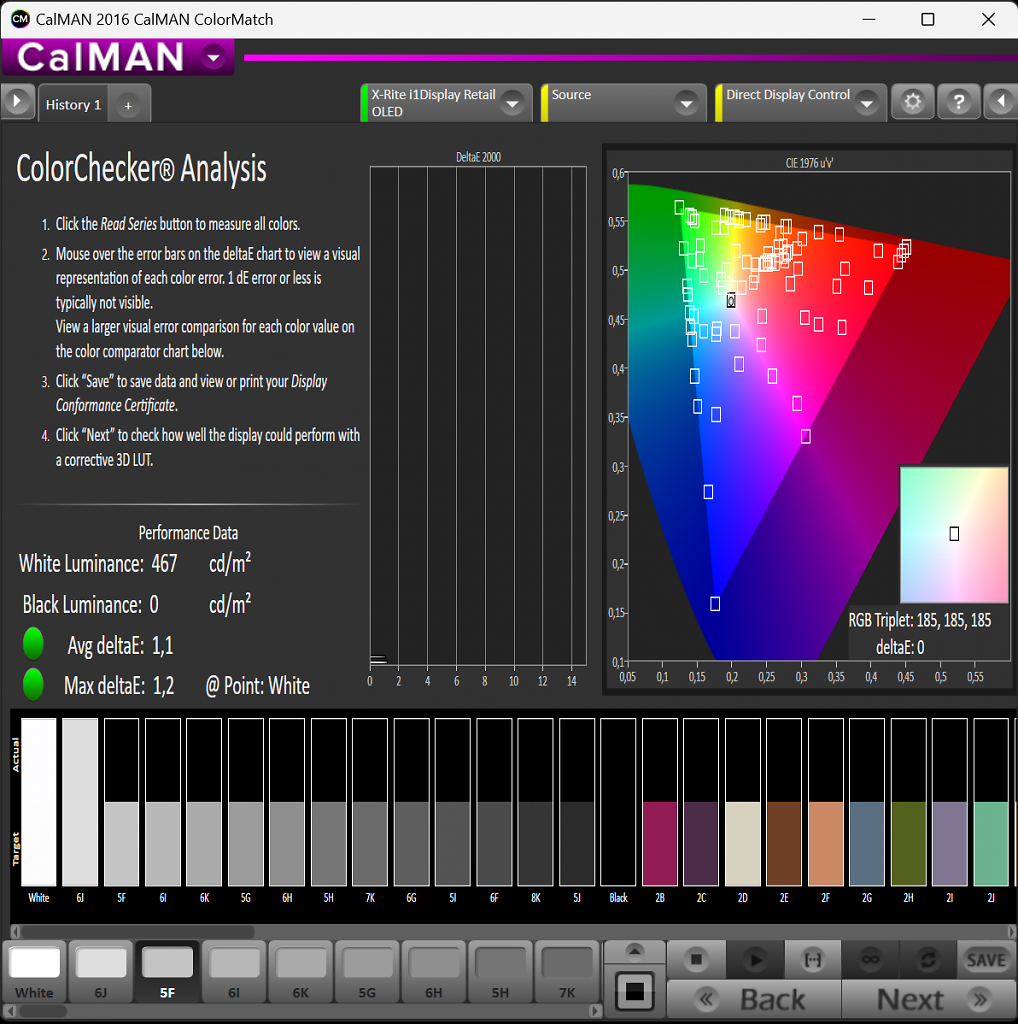Open the CalMAN main menu dropdown
The image size is (1018, 1024).
(x=214, y=57)
